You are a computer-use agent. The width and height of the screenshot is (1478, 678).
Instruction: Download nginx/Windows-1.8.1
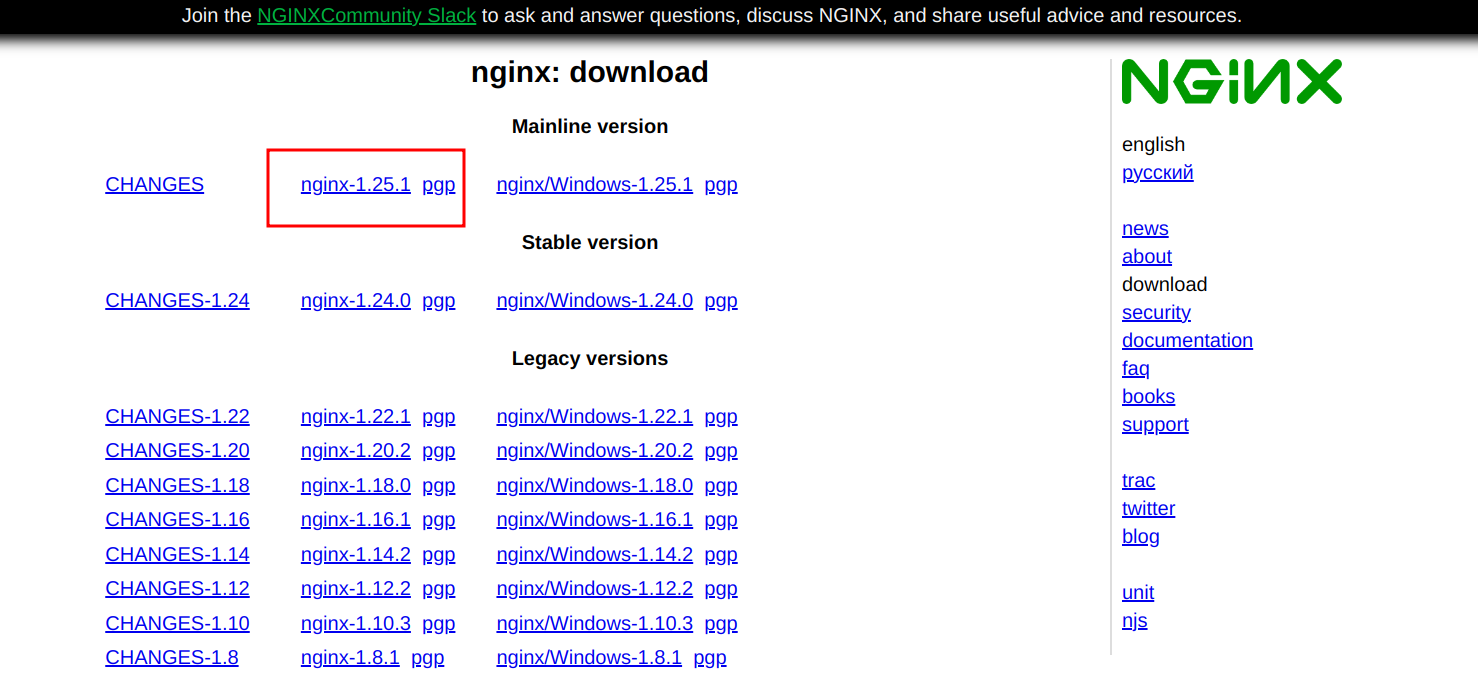pyautogui.click(x=589, y=657)
